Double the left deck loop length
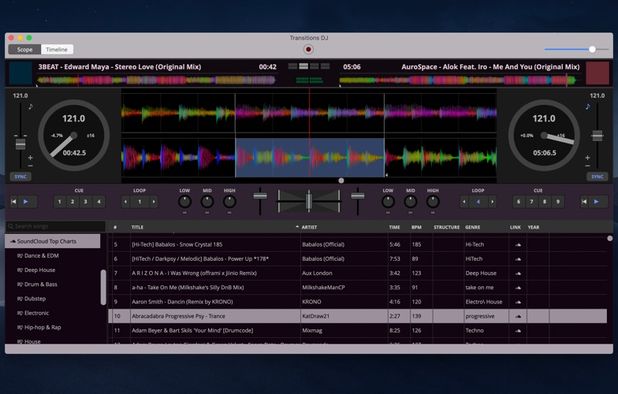Screen dimensions: 618x394 [154, 202]
